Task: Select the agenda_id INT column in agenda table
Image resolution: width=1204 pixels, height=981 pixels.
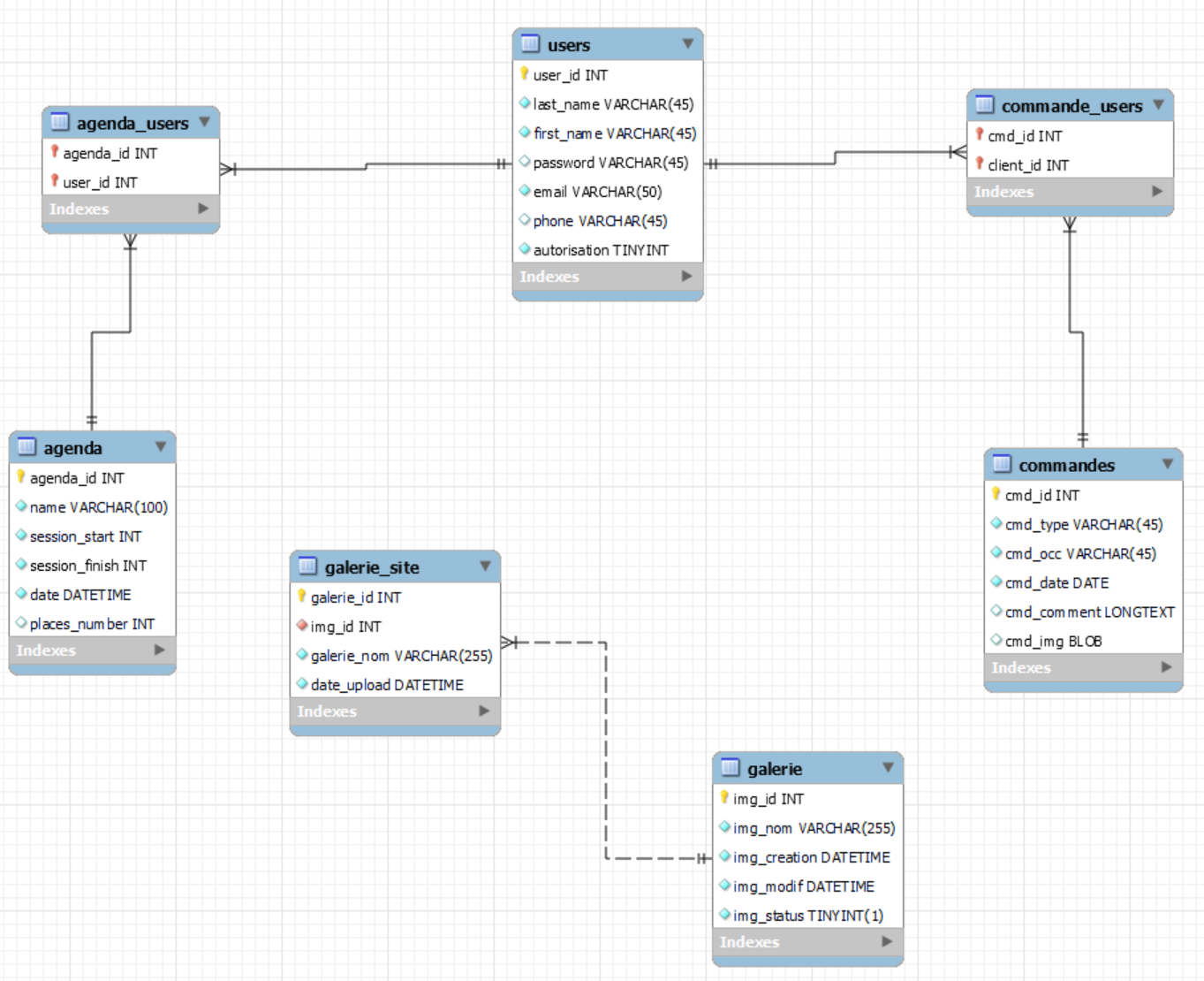Action: [93, 478]
